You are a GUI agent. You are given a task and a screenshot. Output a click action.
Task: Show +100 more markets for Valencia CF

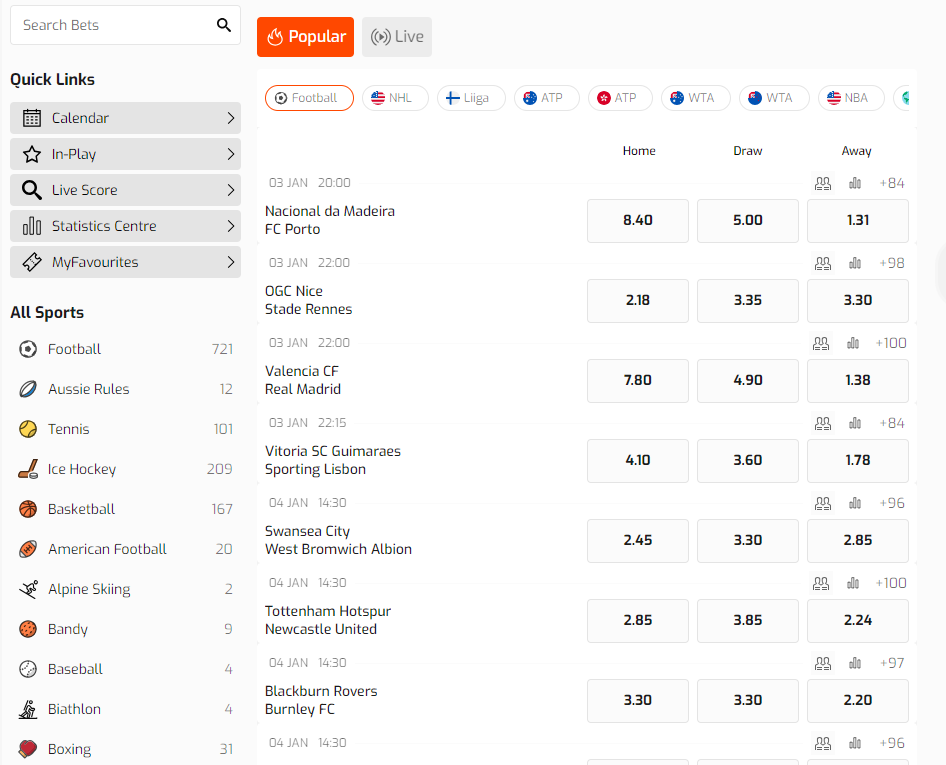coord(890,343)
